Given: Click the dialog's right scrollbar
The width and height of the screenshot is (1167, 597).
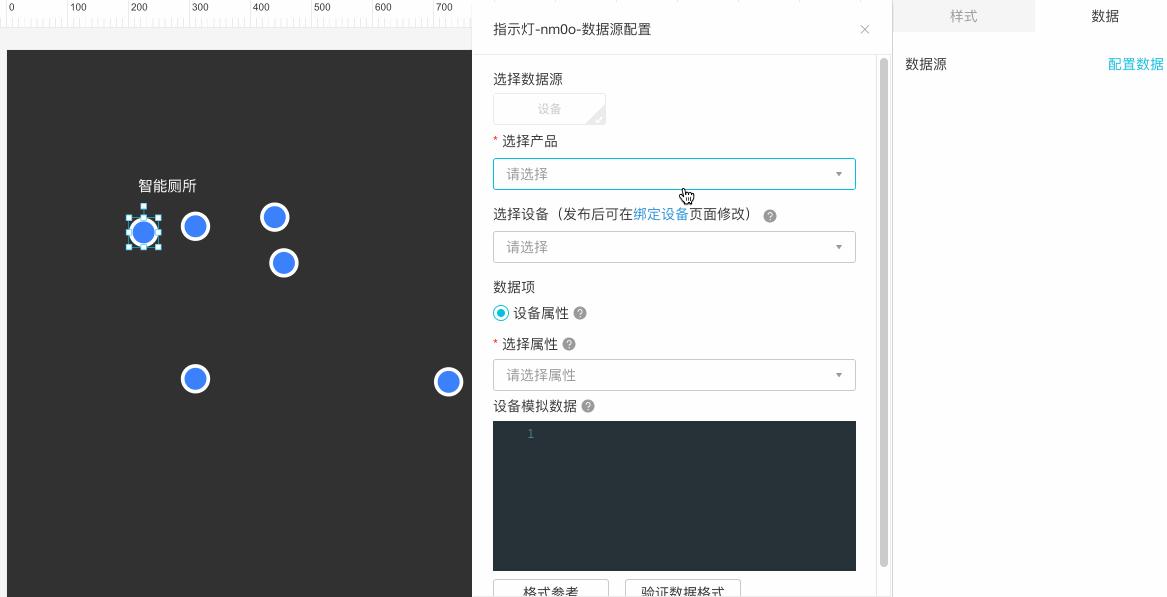Looking at the screenshot, I should [883, 300].
